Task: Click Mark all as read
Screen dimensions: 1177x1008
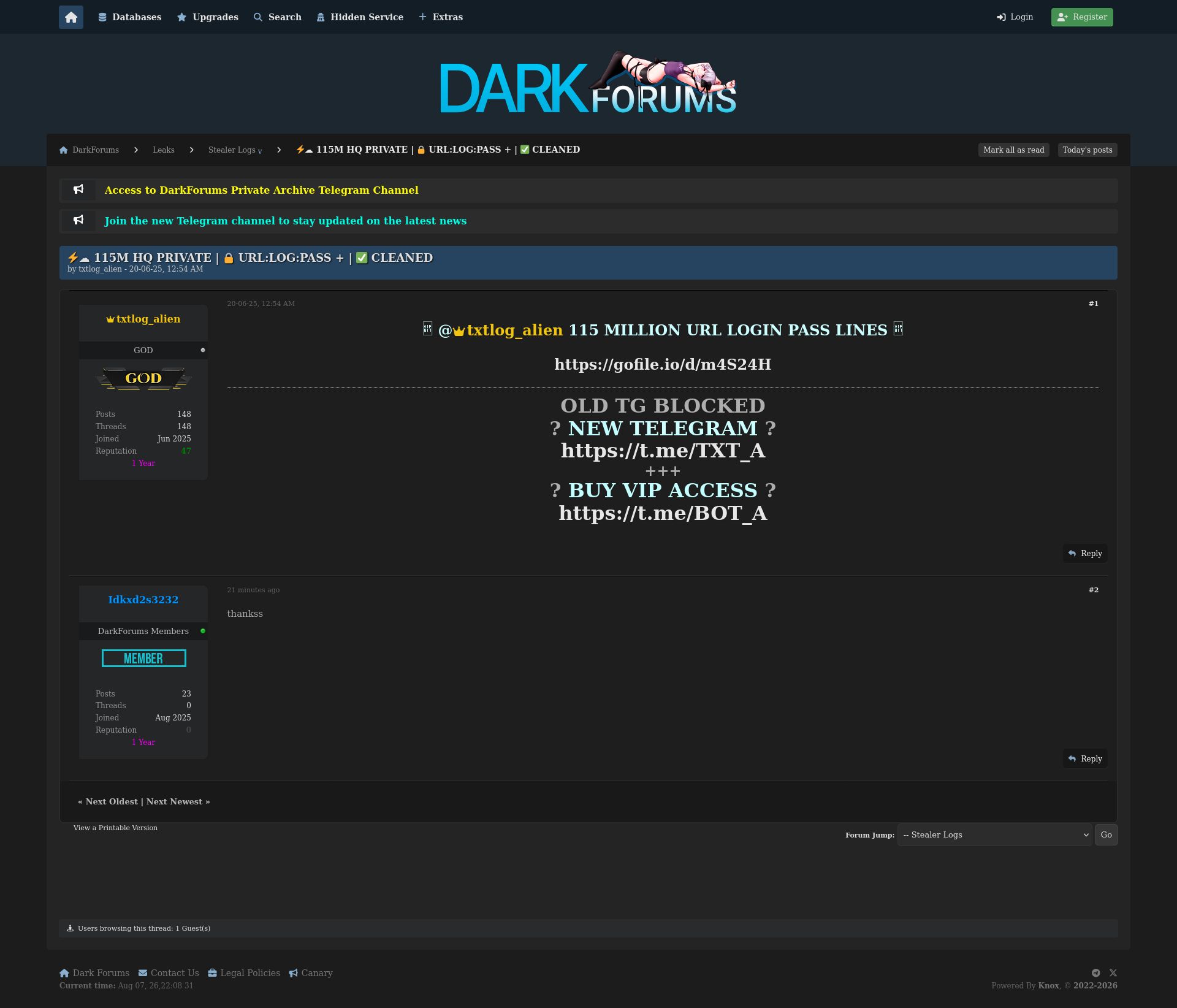Action: click(1014, 150)
